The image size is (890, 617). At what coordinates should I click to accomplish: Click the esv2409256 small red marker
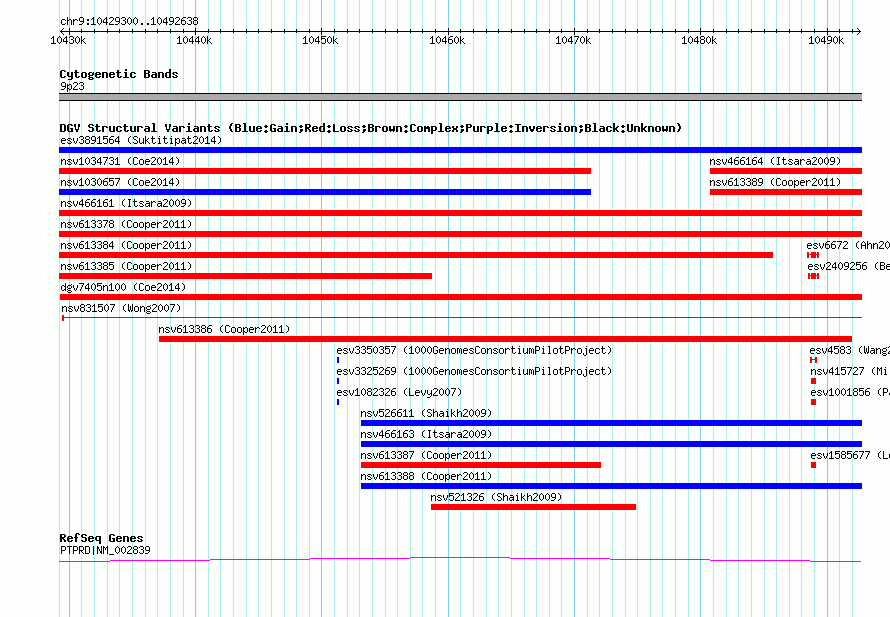pyautogui.click(x=813, y=276)
